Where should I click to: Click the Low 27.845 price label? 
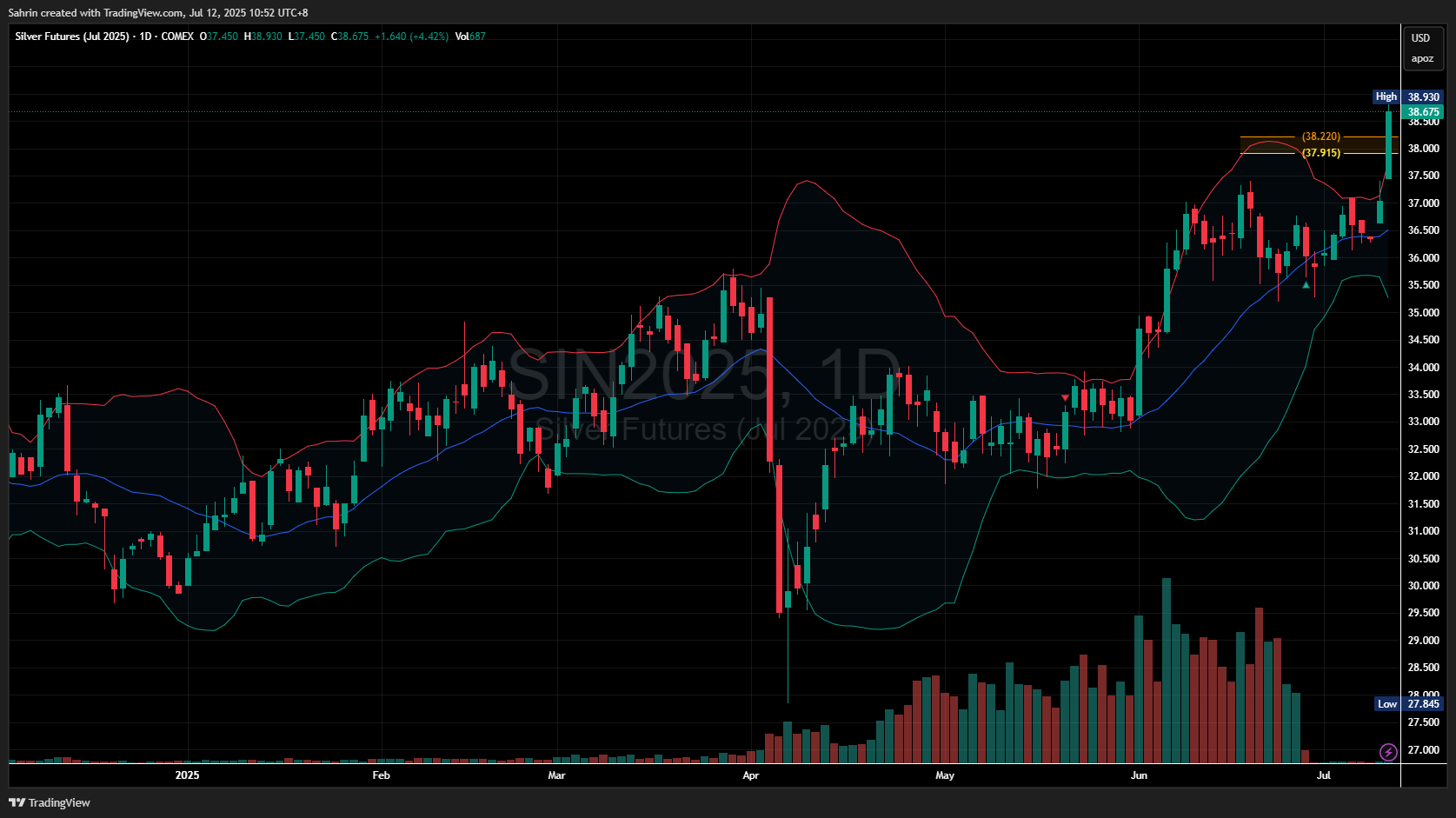(1410, 704)
